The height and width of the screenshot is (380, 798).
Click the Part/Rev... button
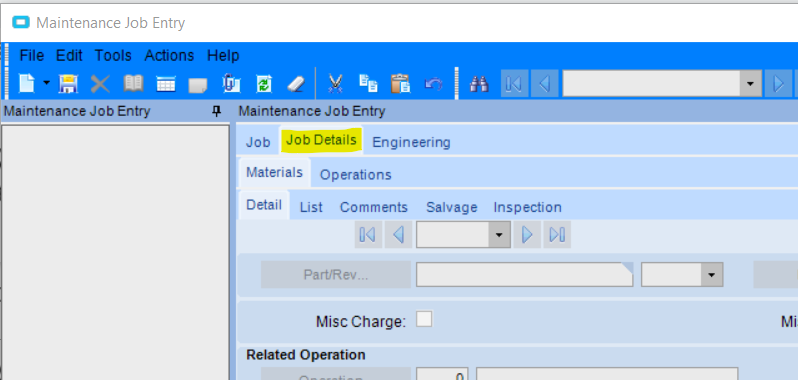click(x=336, y=275)
